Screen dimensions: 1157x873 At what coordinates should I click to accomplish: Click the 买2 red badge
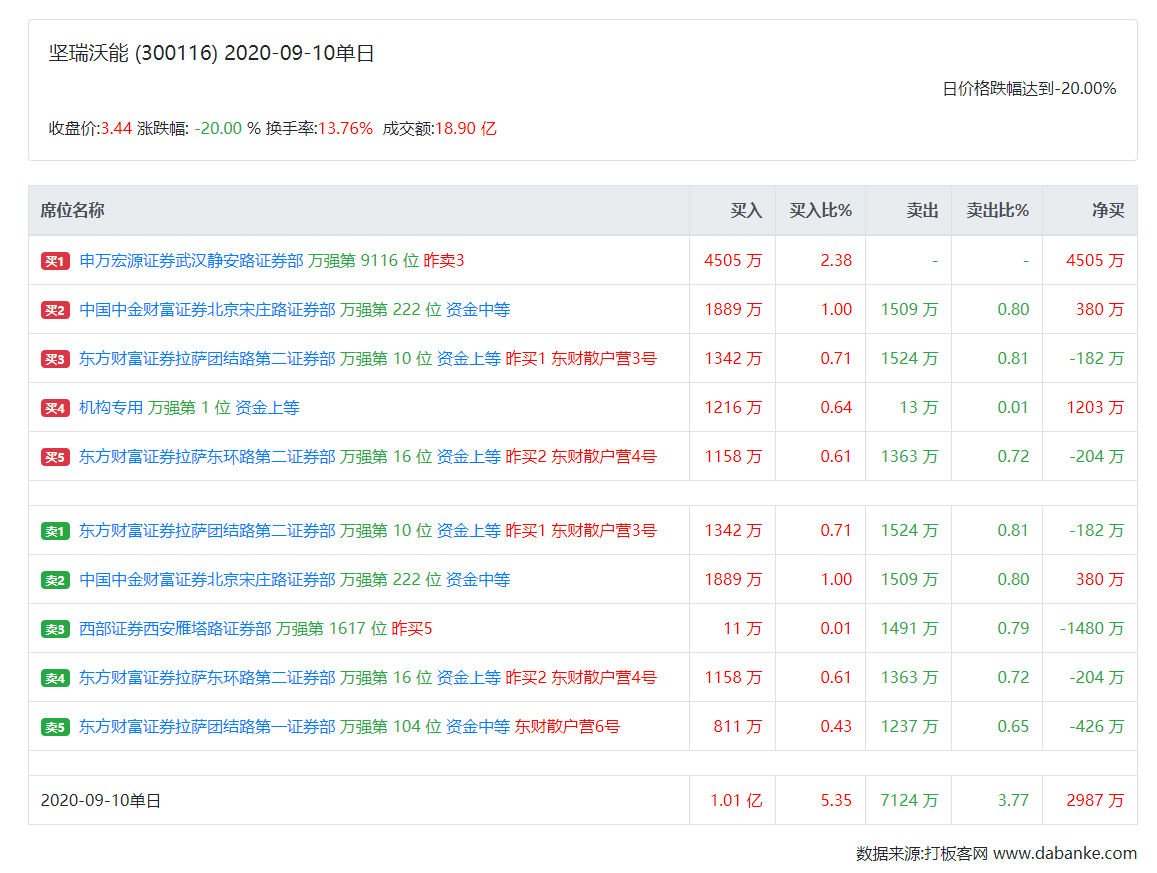tap(55, 310)
